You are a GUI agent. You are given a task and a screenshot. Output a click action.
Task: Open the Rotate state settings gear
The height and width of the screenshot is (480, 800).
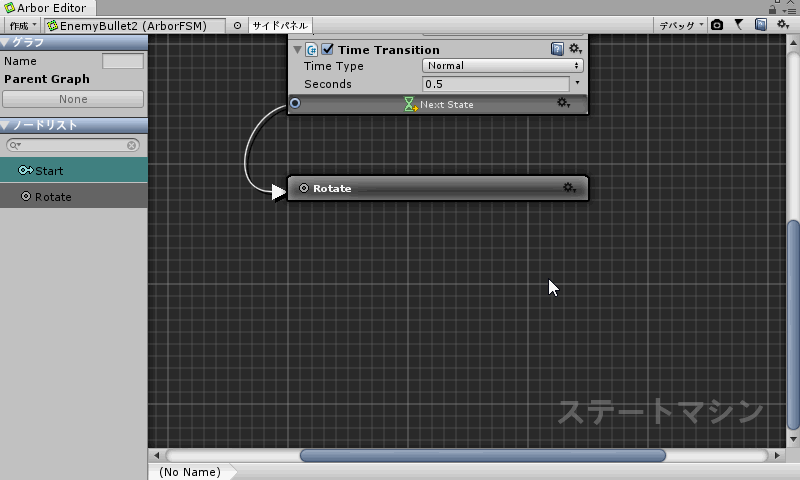tap(569, 188)
